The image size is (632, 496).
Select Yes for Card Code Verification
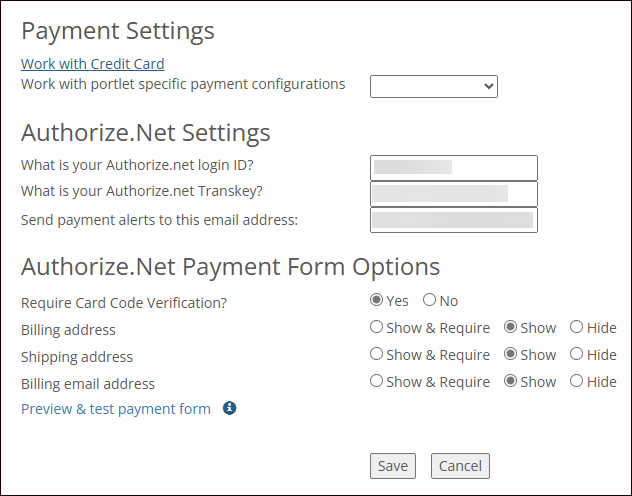pyautogui.click(x=377, y=300)
